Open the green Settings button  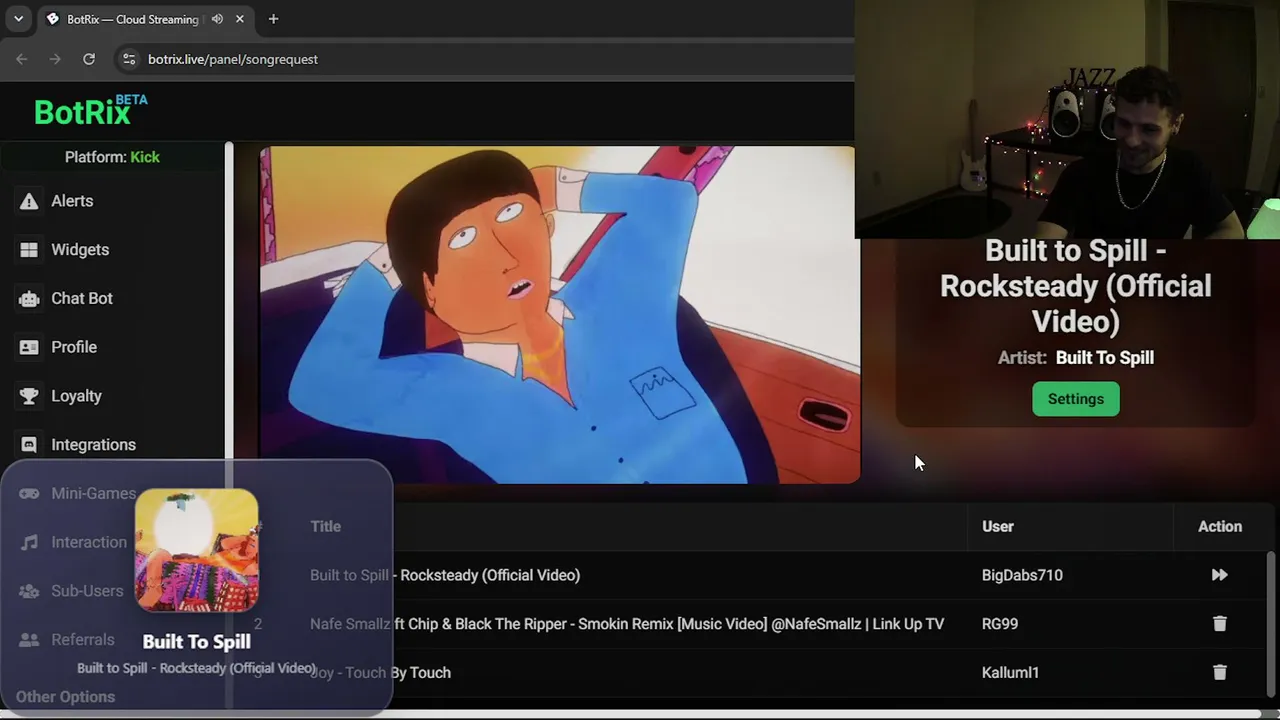(x=1076, y=399)
